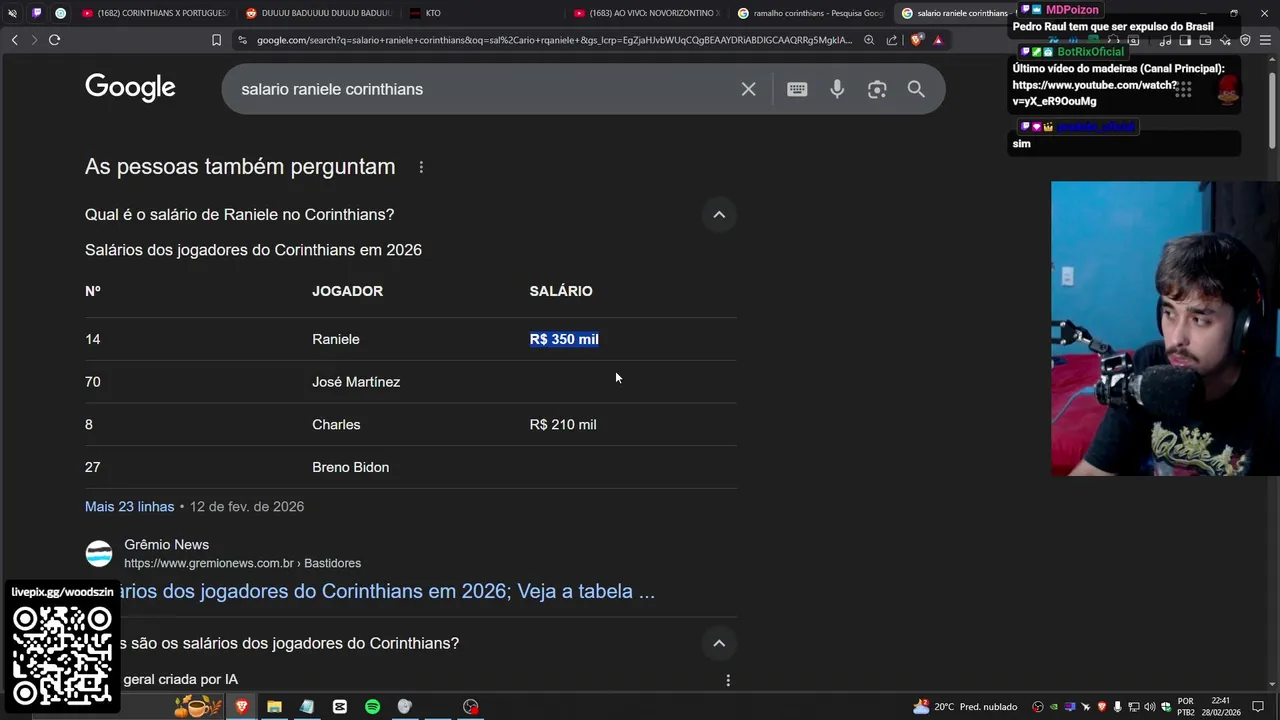1280x720 pixels.
Task: Open the taskbar search with coffee icon
Action: [x=197, y=706]
